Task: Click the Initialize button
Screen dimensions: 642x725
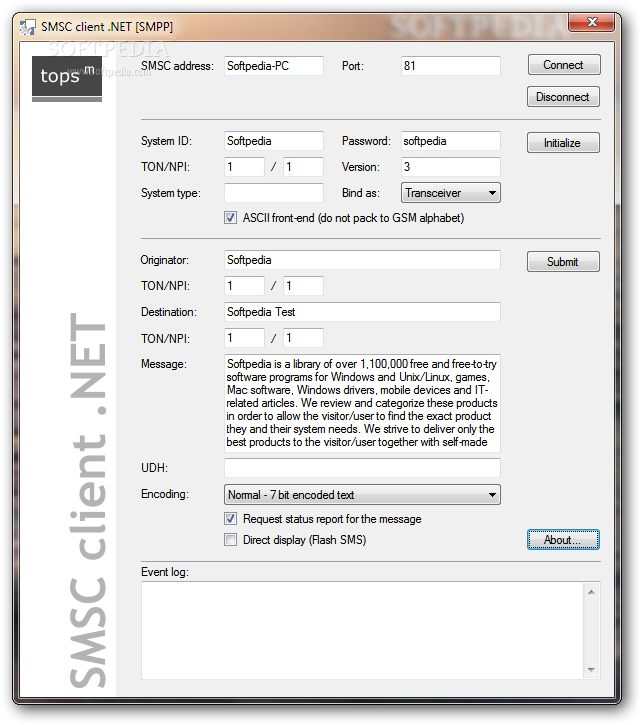Action: tap(563, 142)
